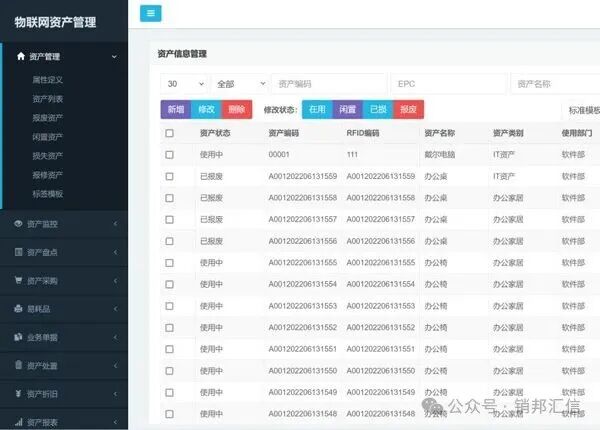This screenshot has height=430, width=600.
Task: Click the documents icon for 业务单据
Action: [18, 337]
